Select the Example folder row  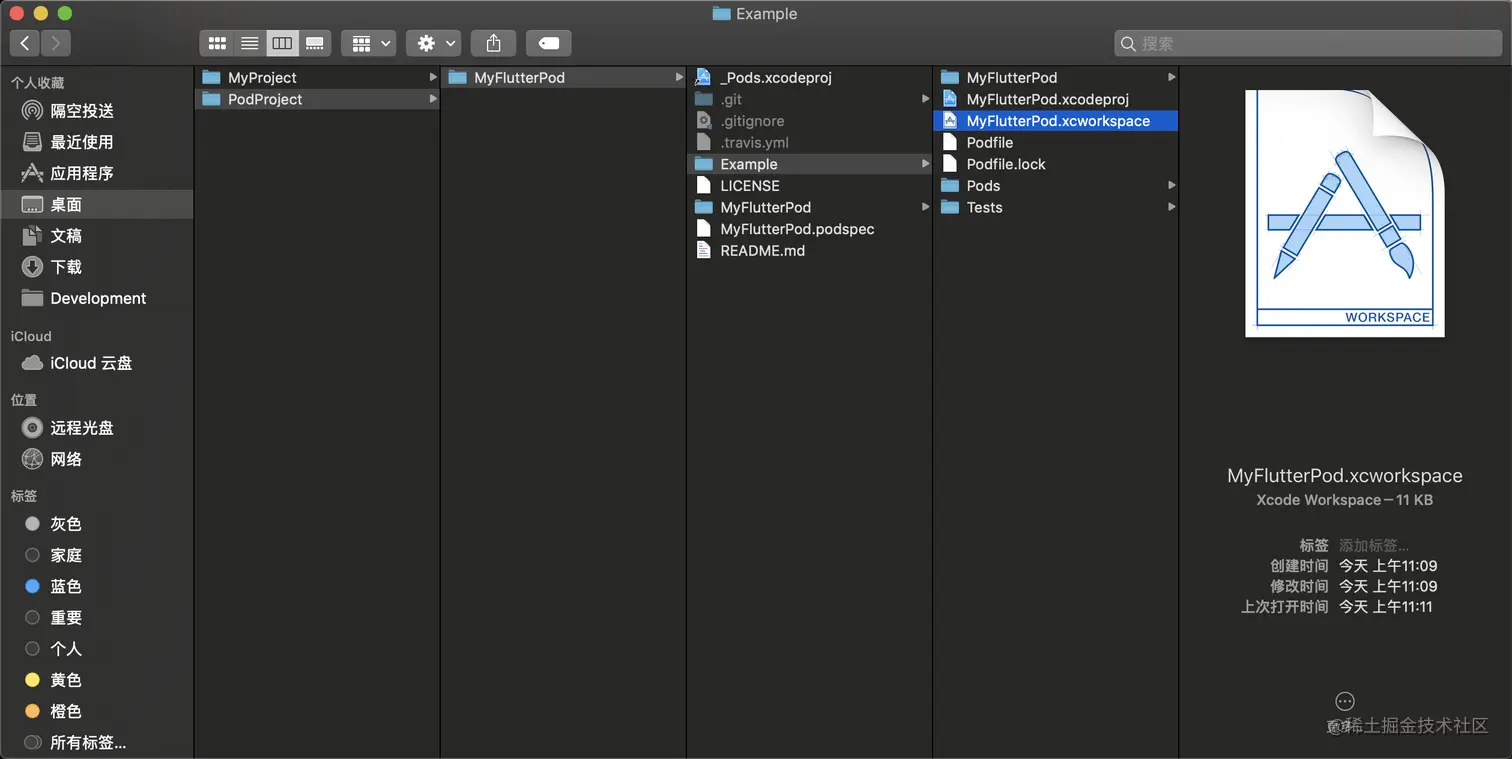tap(809, 164)
